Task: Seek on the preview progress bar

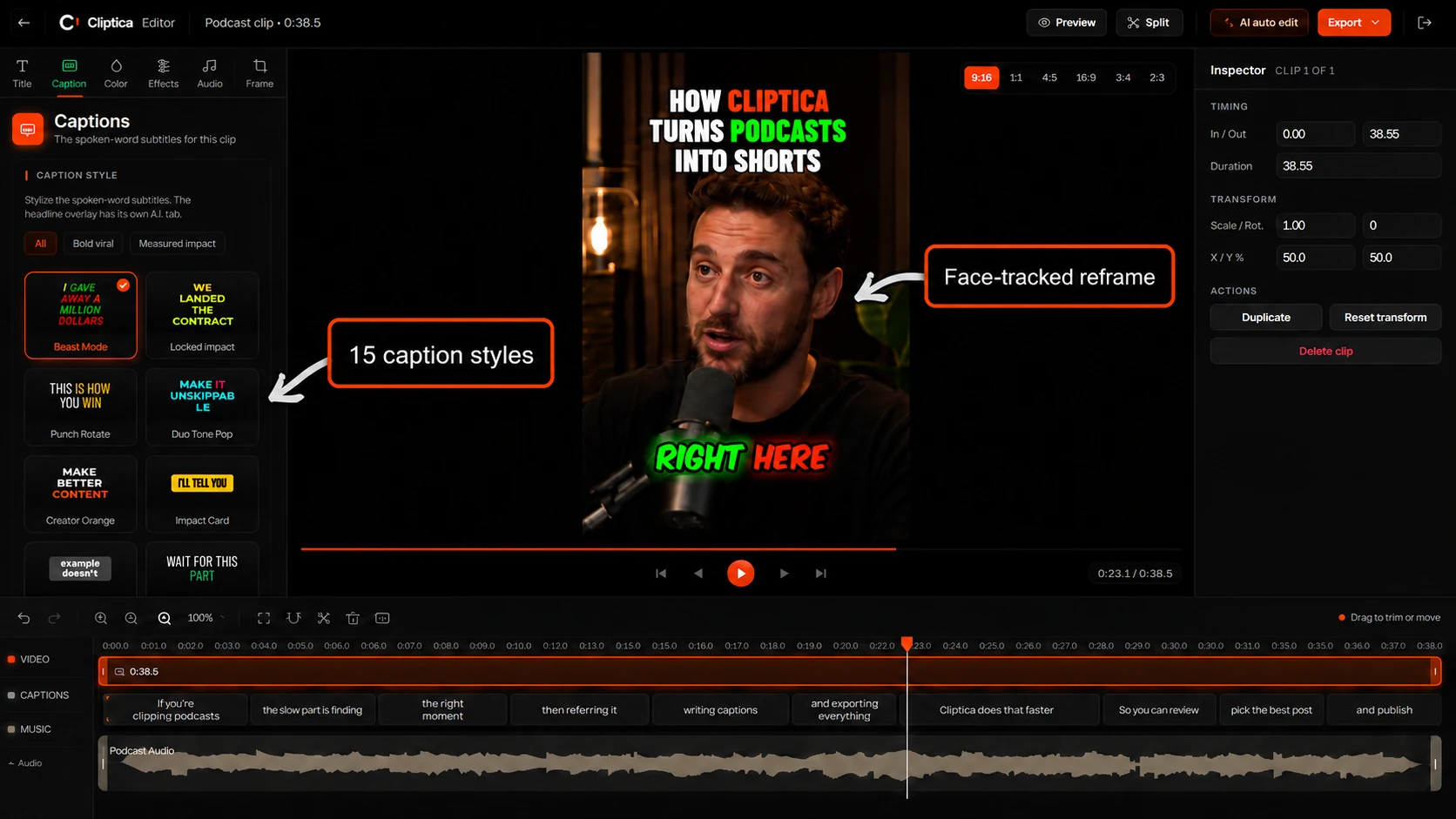Action: (741, 549)
